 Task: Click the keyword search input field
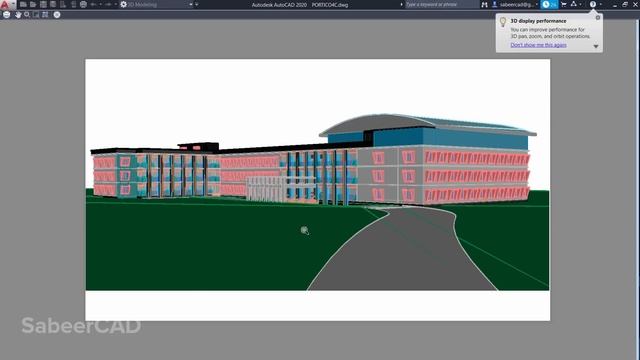[442, 4]
